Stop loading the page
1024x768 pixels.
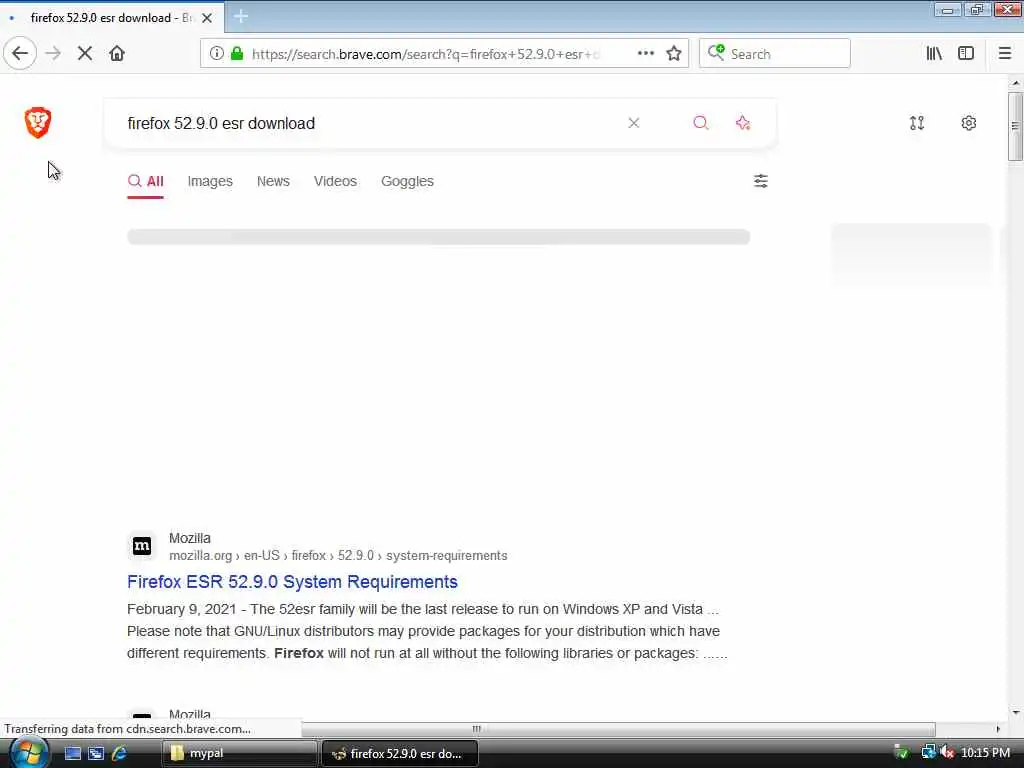pos(85,54)
